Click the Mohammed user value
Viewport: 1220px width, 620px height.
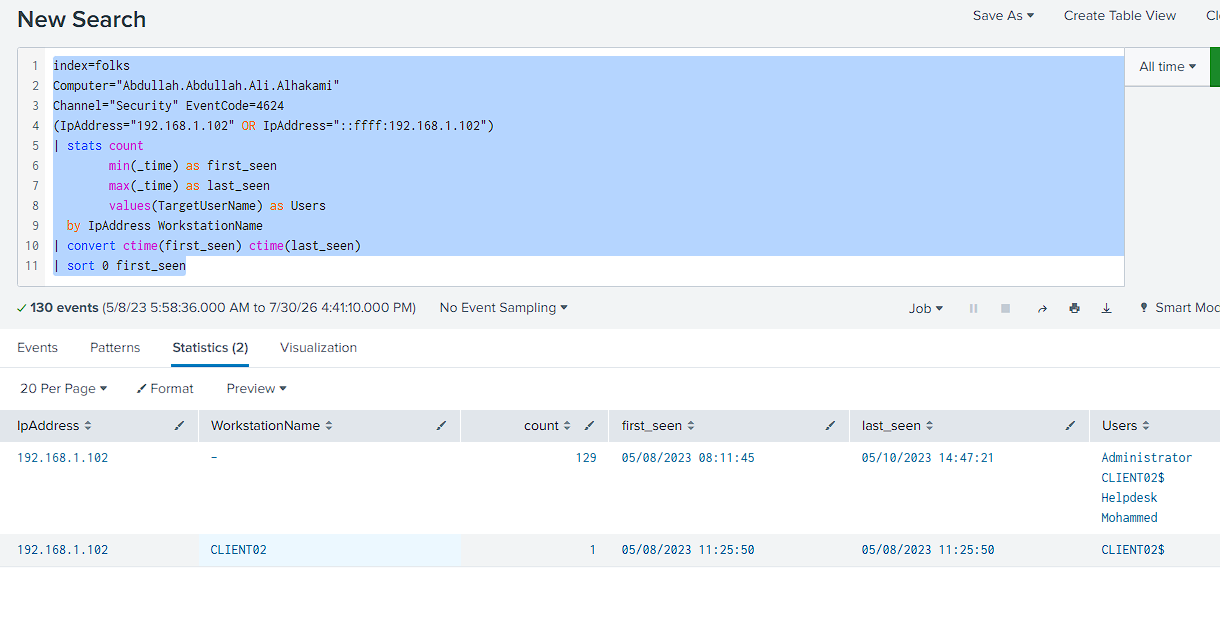click(1129, 518)
